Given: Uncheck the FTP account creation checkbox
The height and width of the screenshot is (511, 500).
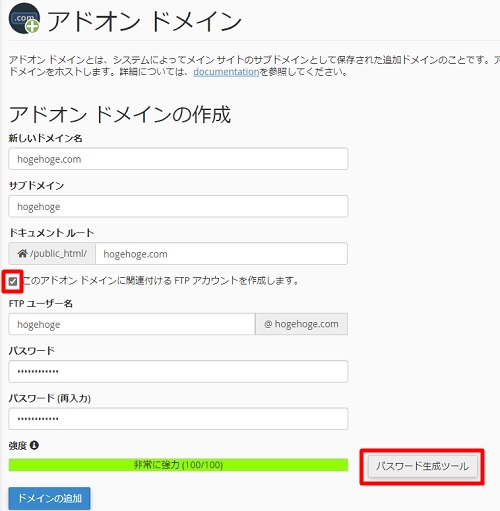Looking at the screenshot, I should click(13, 282).
